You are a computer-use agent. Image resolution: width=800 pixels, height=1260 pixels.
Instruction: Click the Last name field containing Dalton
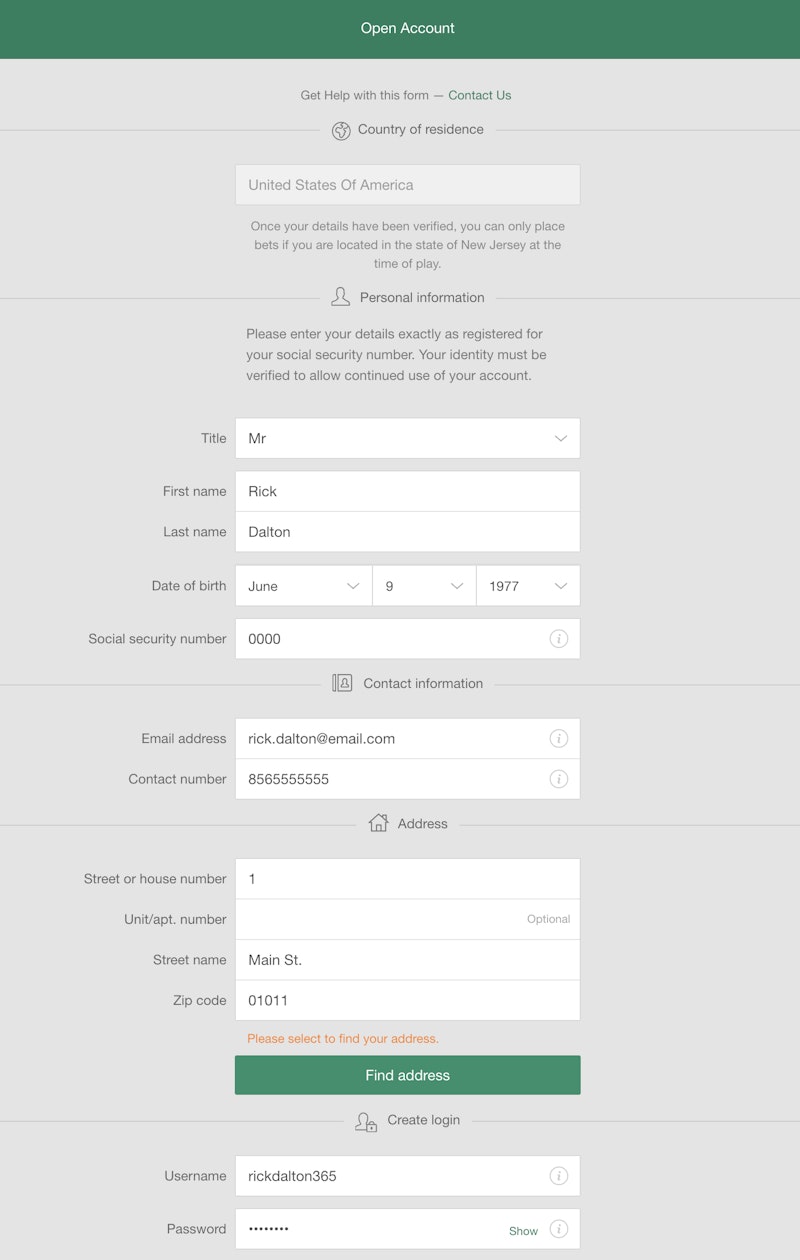point(407,532)
